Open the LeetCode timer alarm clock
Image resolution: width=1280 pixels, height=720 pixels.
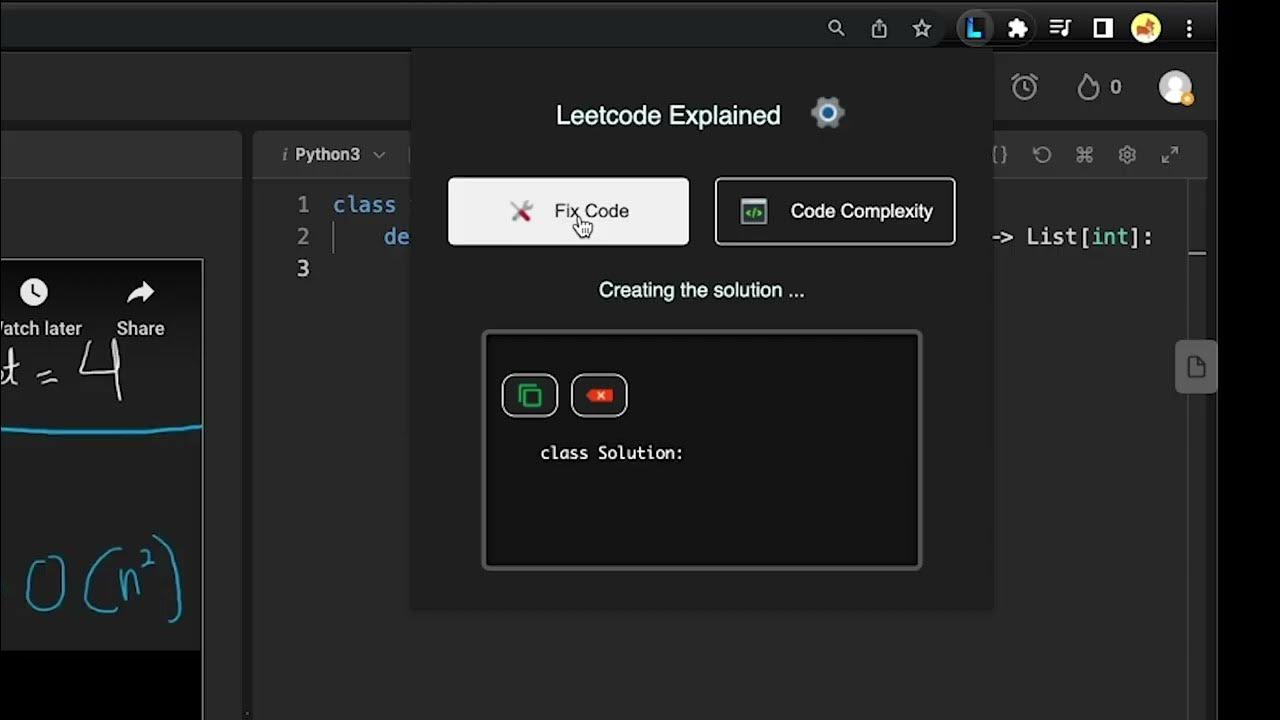click(1024, 87)
